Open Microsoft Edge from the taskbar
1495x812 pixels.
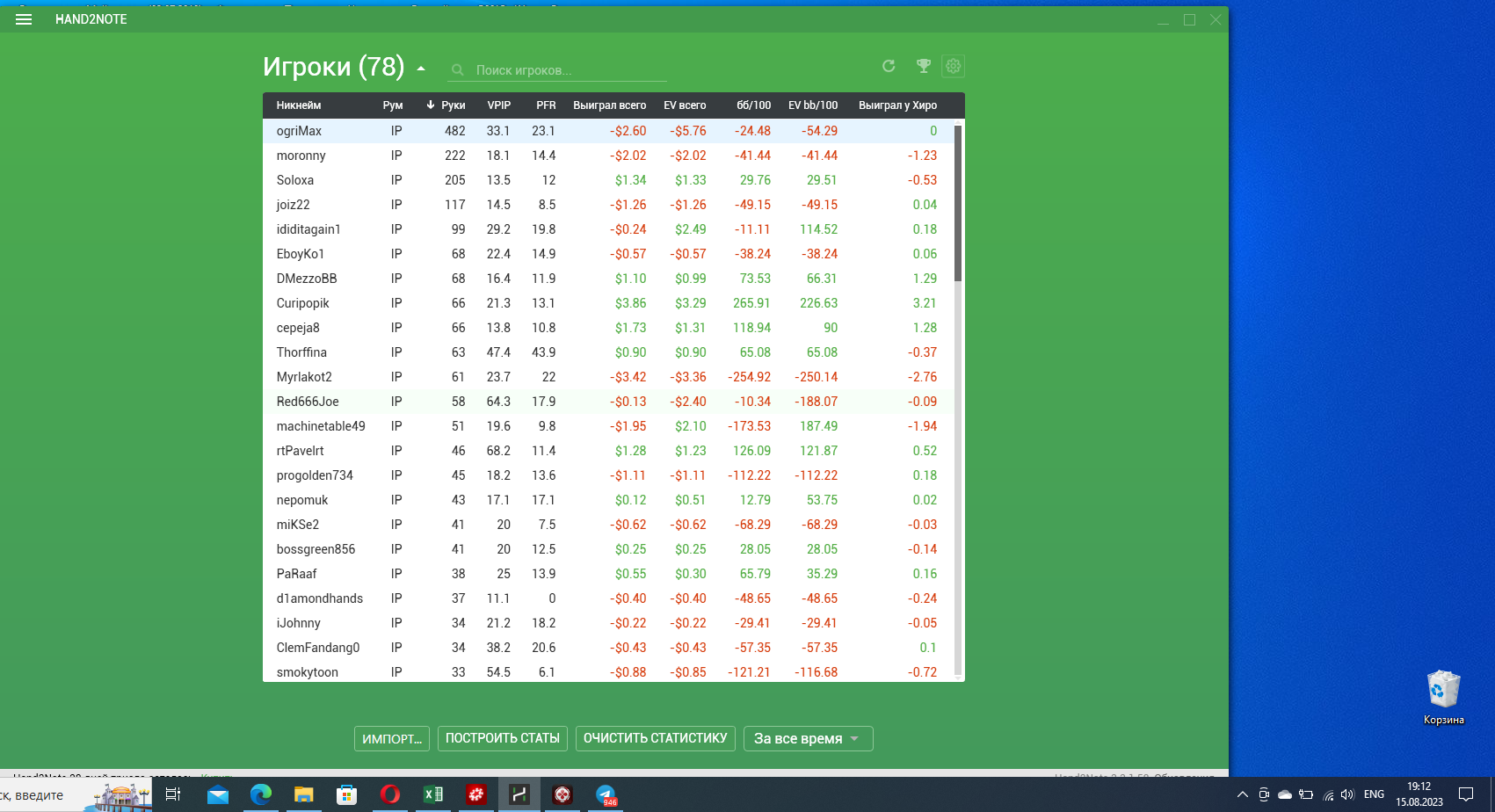pyautogui.click(x=261, y=794)
